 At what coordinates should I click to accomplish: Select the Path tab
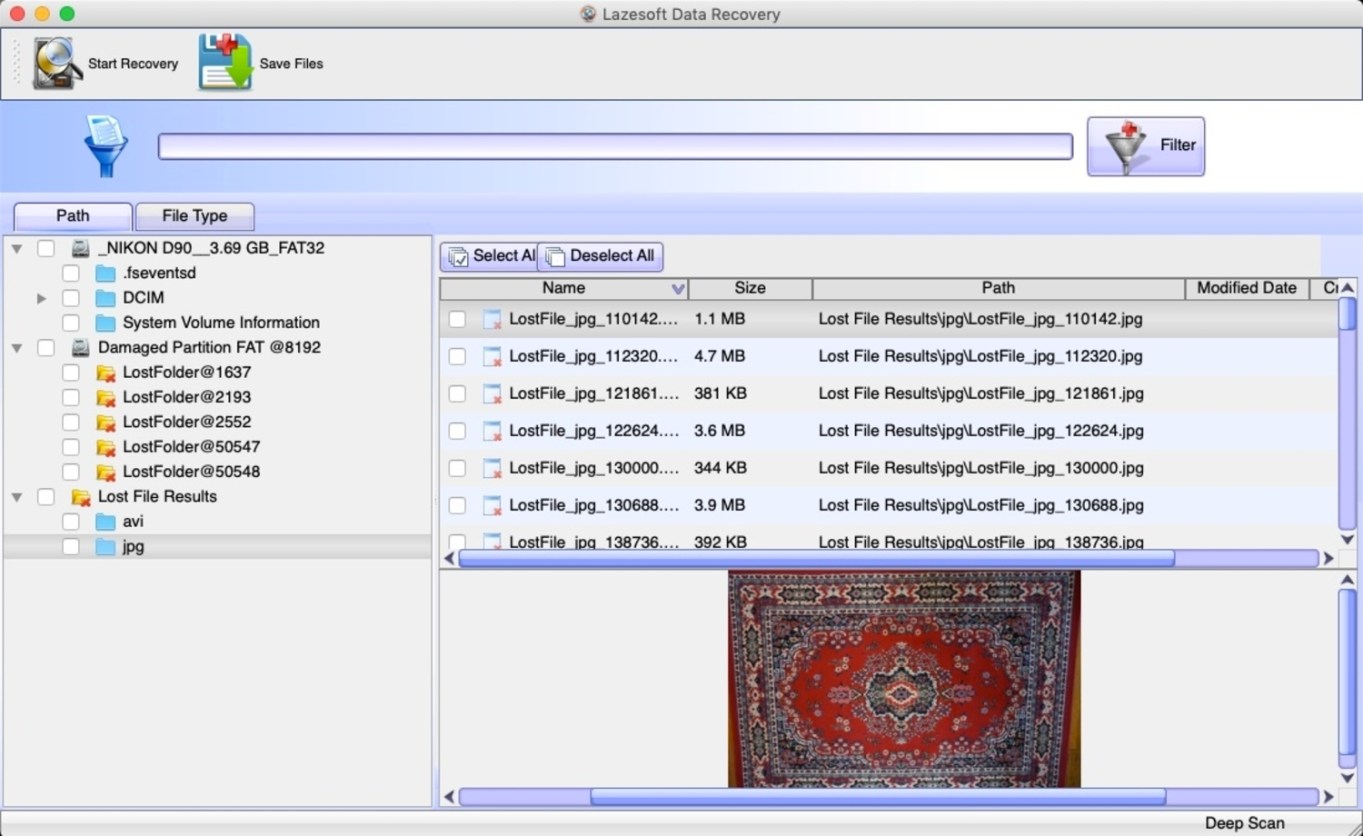[x=71, y=215]
